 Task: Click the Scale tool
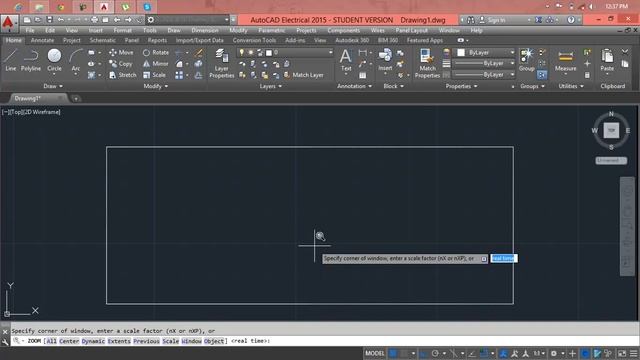click(x=154, y=75)
